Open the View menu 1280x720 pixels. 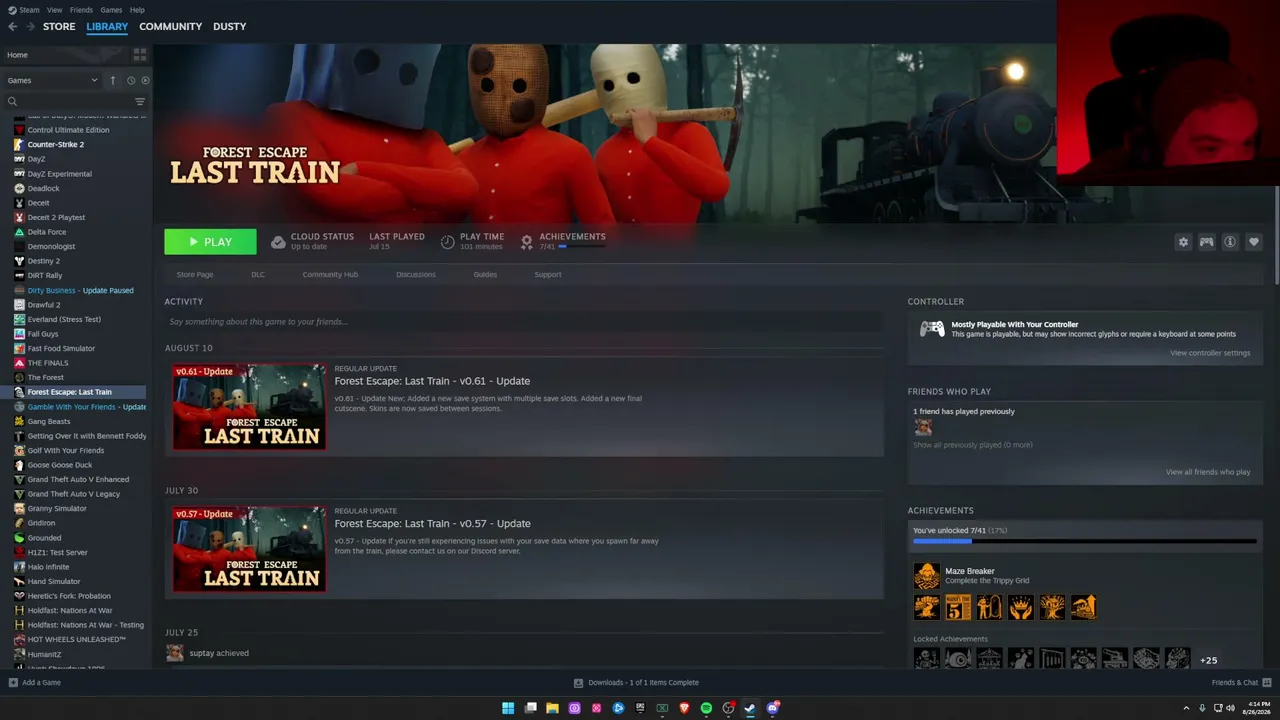54,10
